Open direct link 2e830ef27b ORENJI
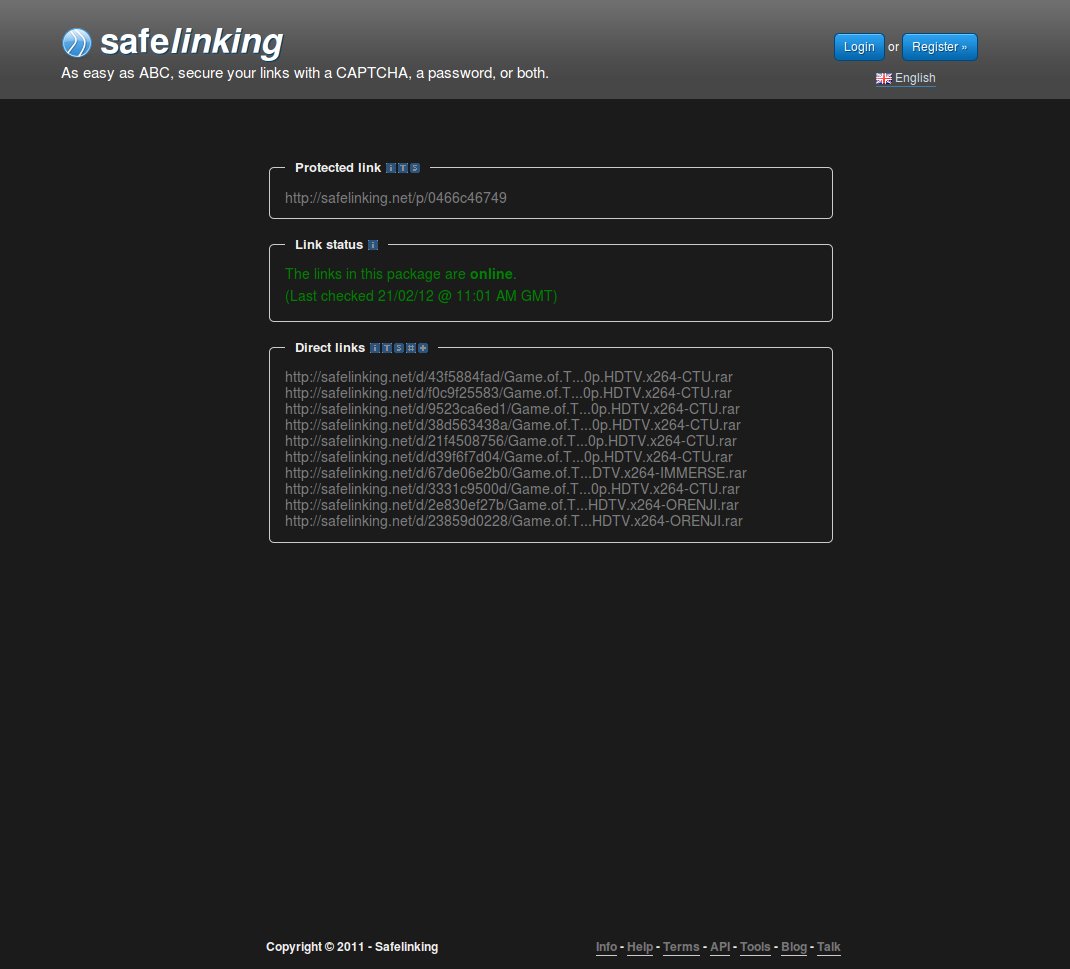This screenshot has height=969, width=1070. 512,505
